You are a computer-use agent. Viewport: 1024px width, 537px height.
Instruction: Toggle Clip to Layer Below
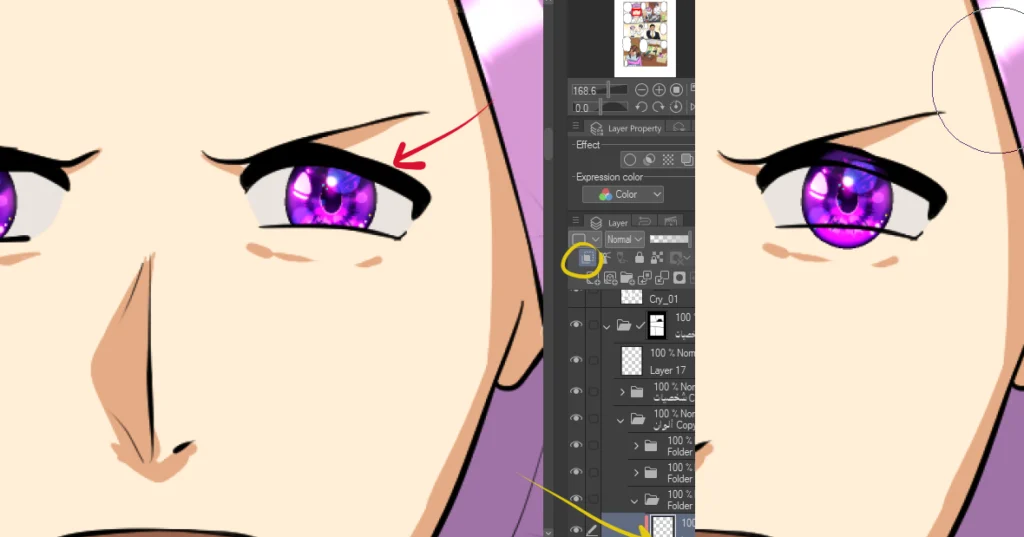coord(587,258)
